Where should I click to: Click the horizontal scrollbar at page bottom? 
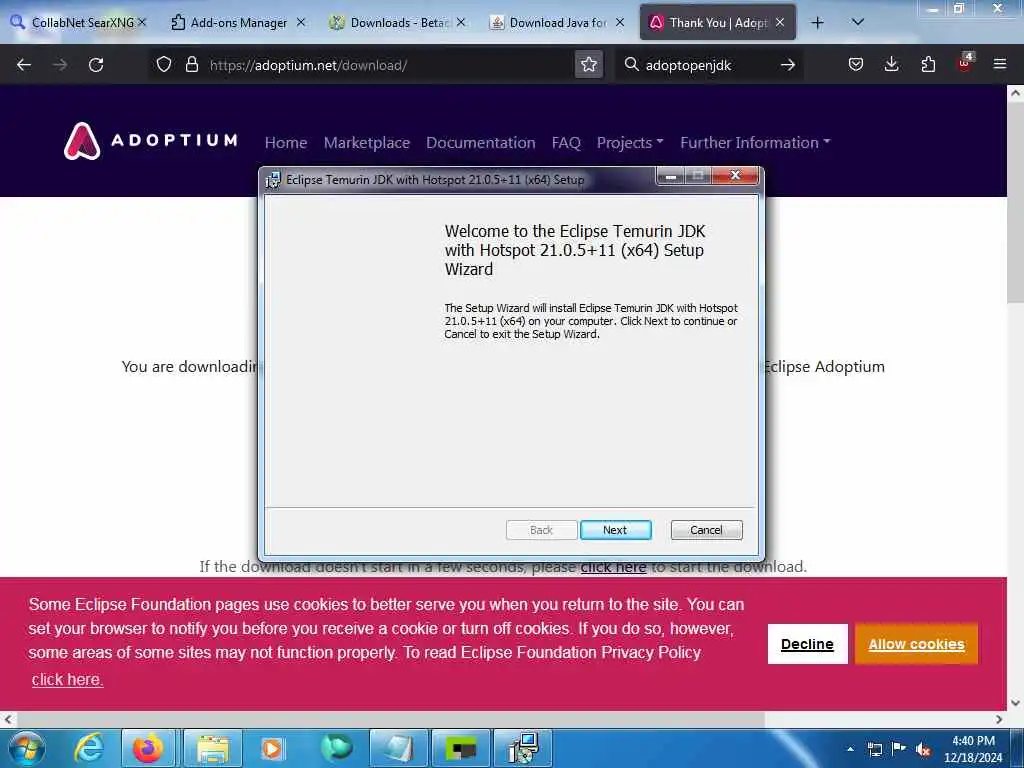click(390, 719)
